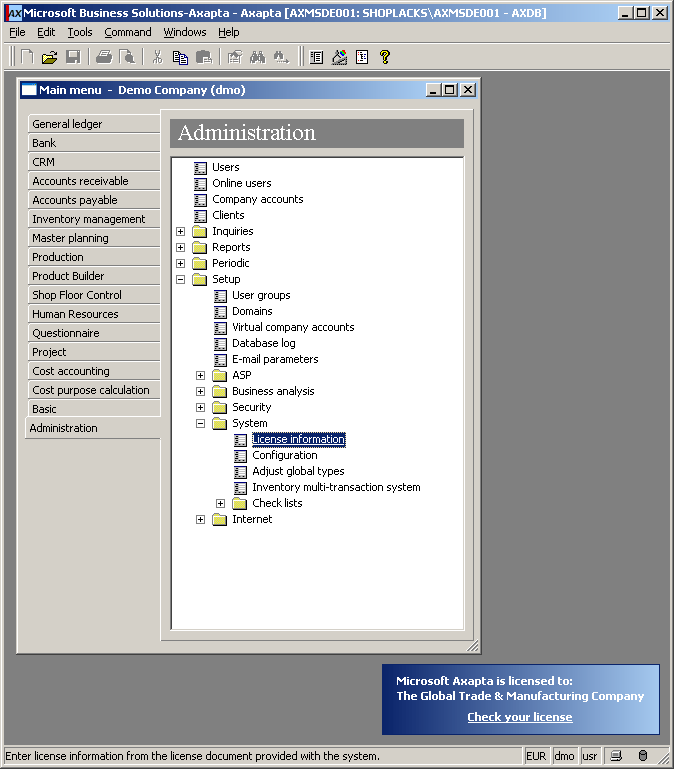Click the Print toolbar icon
The height and width of the screenshot is (769, 674).
[x=104, y=57]
